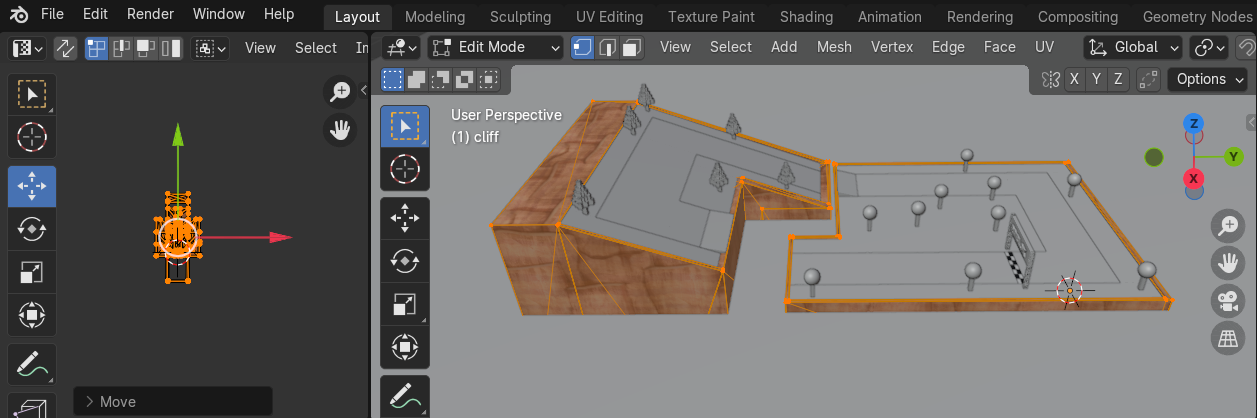This screenshot has width=1257, height=418.
Task: Enable UV face selection mode
Action: [x=146, y=48]
